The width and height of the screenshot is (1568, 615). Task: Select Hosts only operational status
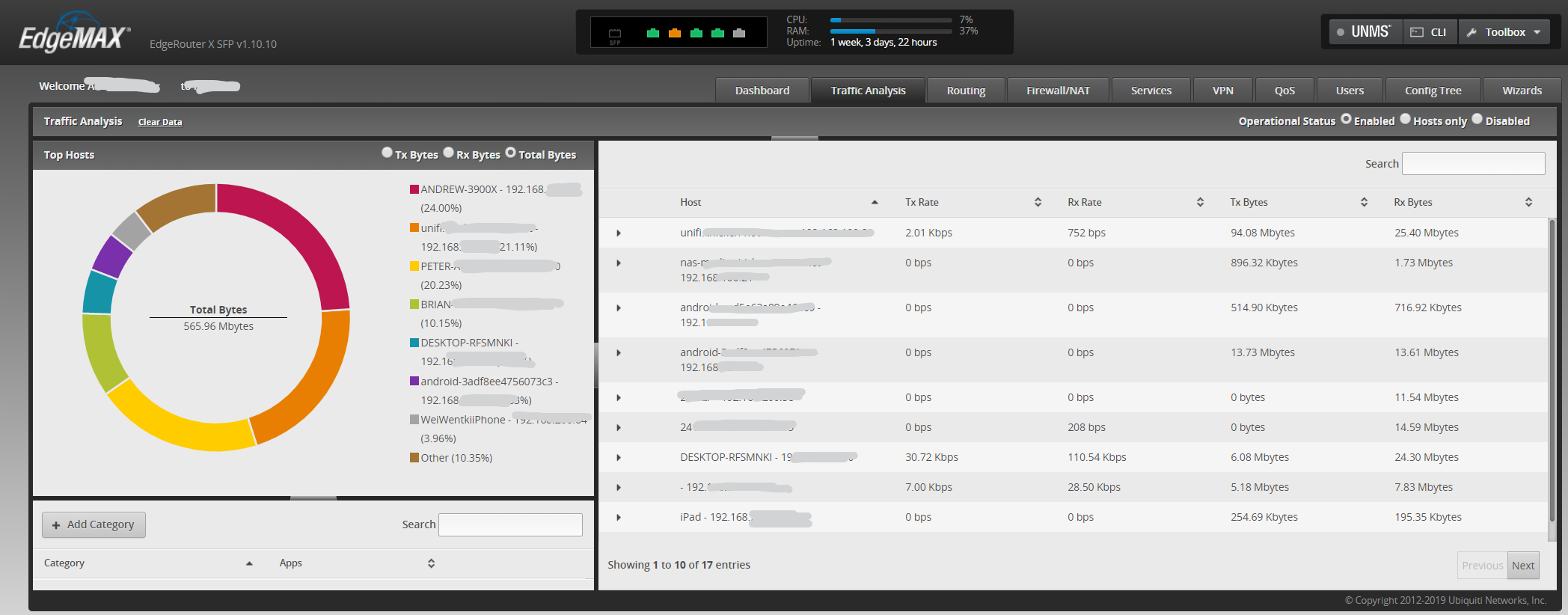click(1405, 119)
